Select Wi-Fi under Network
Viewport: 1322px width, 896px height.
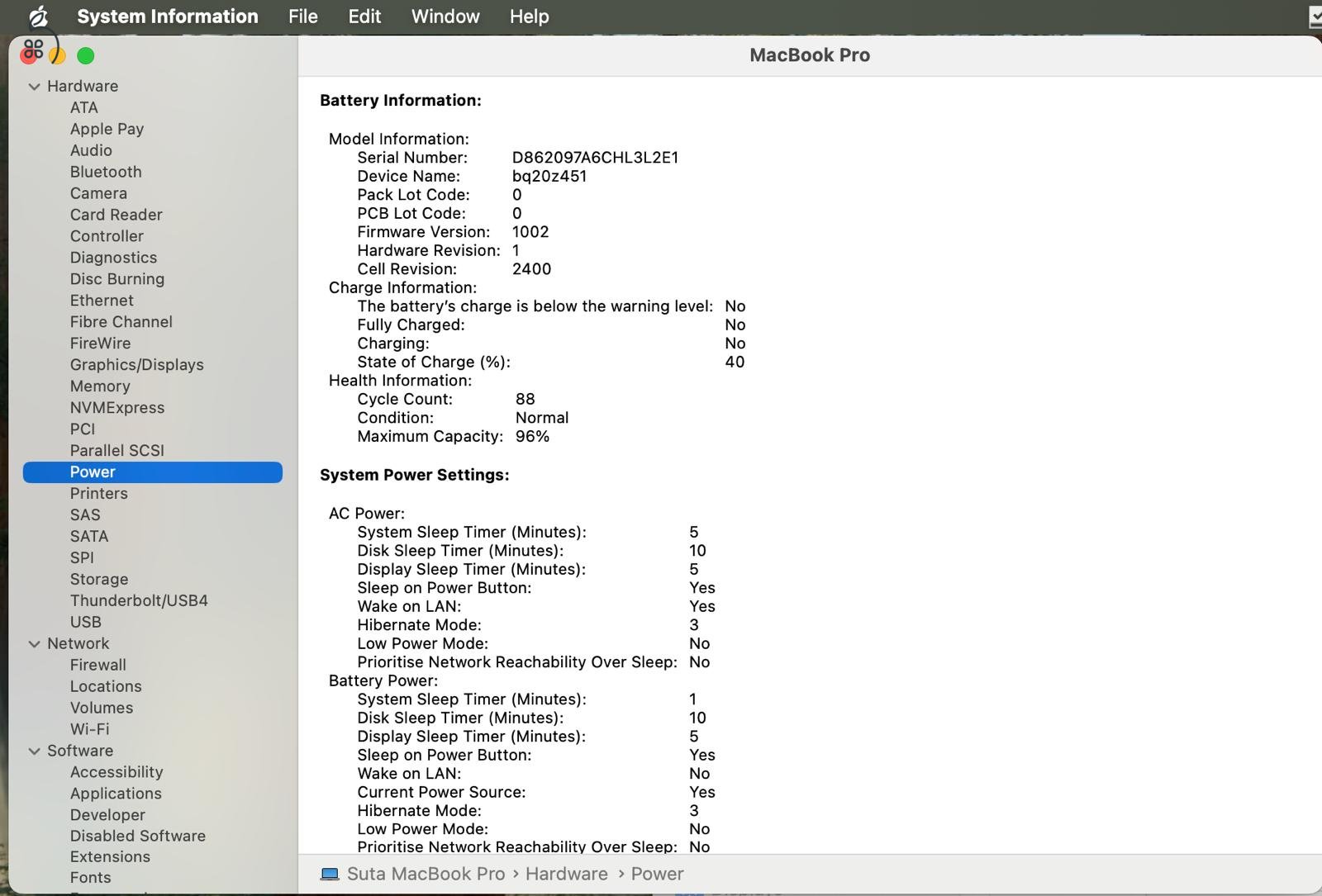click(89, 729)
